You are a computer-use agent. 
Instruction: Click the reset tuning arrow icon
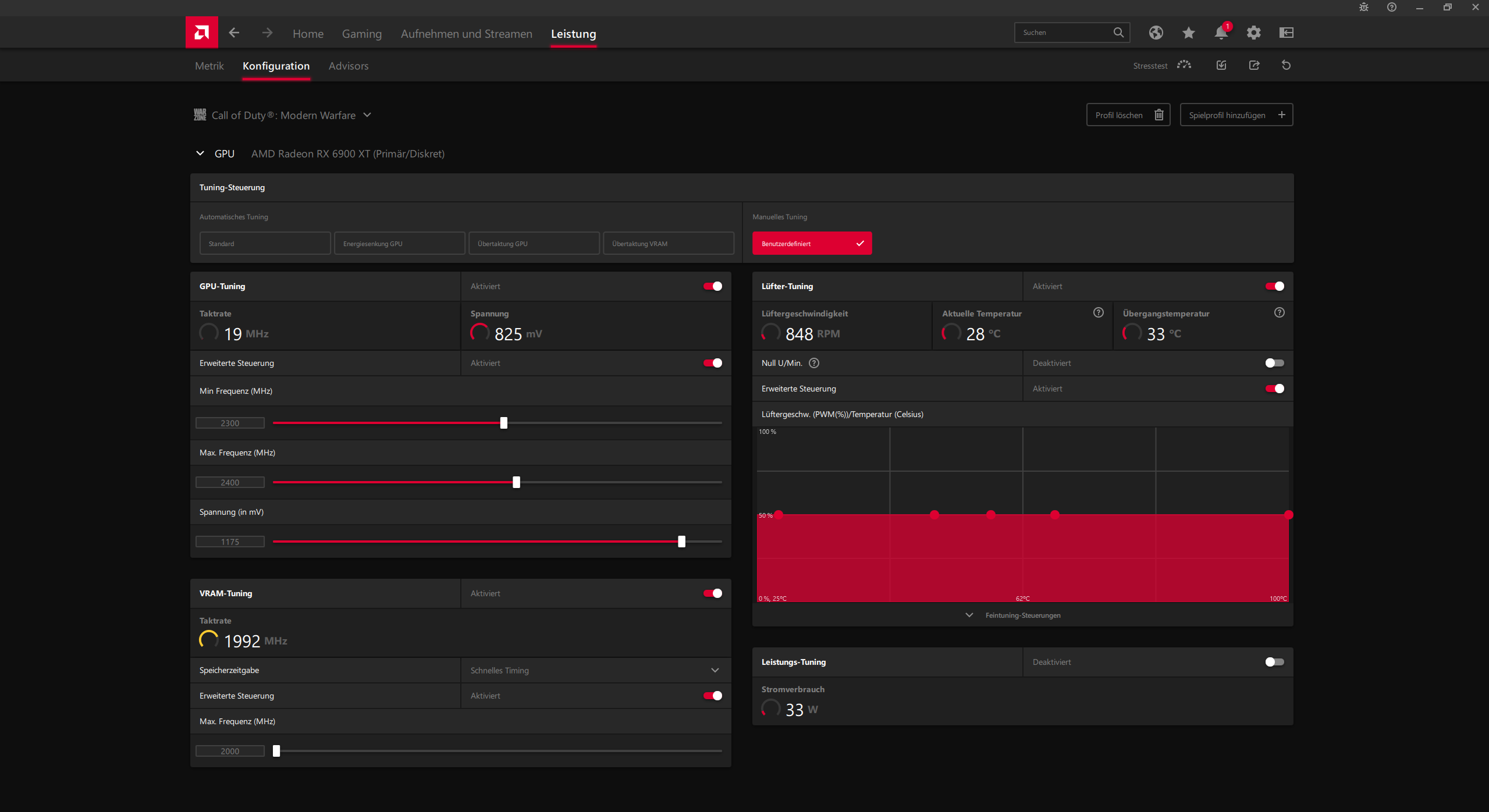click(x=1286, y=65)
